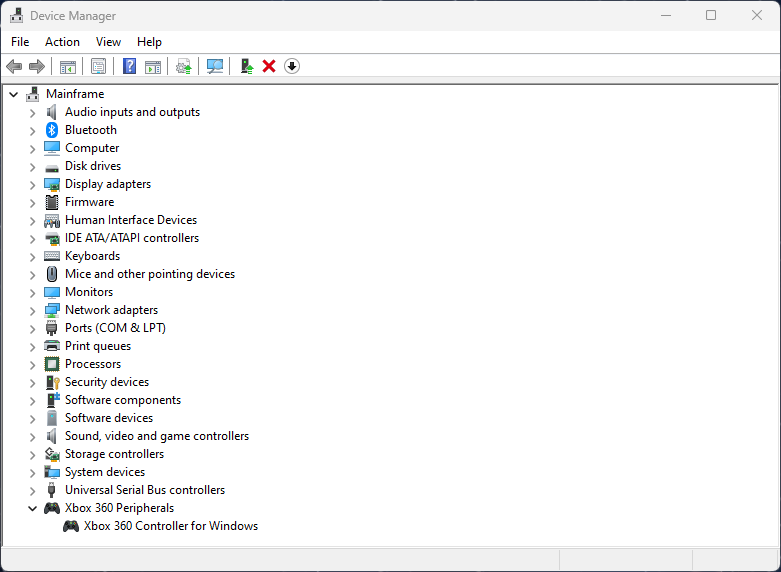Screen dimensions: 781x572
Task: Collapse the Mainframe root node
Action: point(14,94)
